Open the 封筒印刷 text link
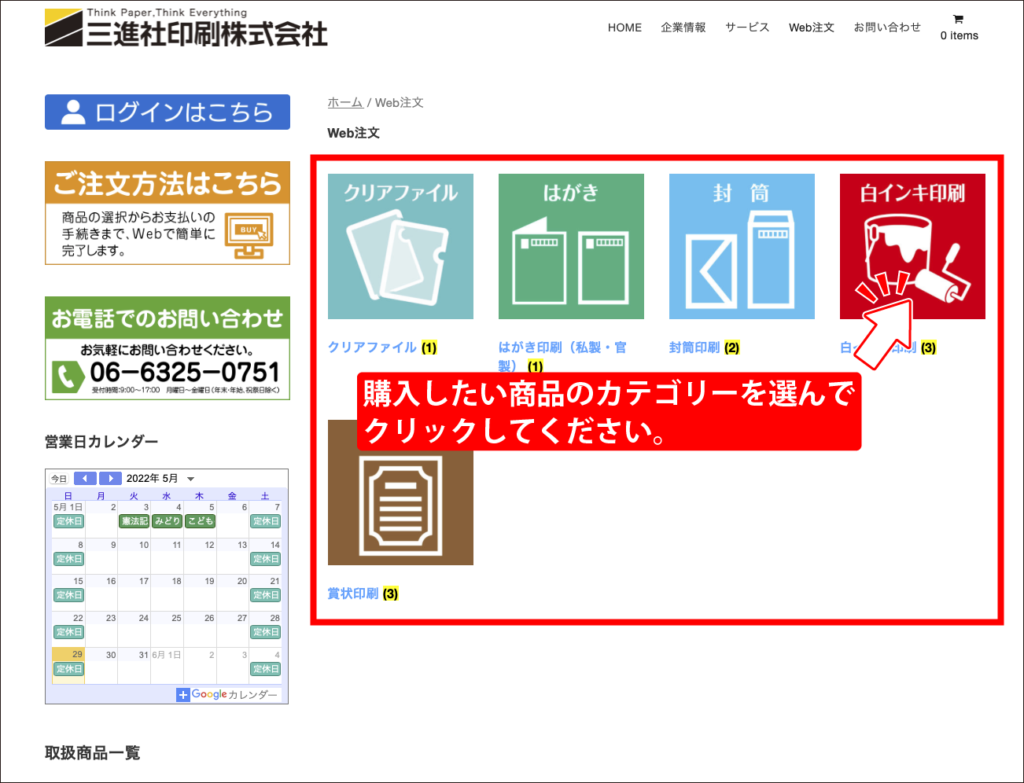 tap(694, 348)
